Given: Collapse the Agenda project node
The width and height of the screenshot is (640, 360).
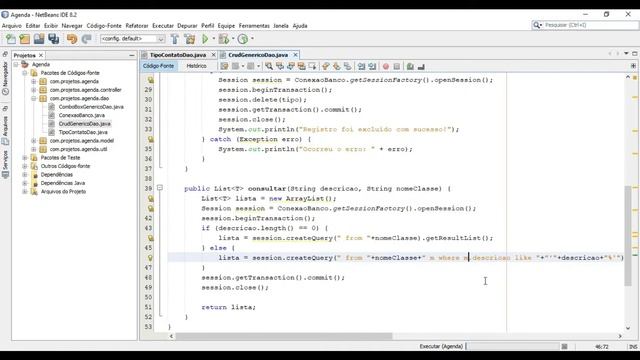Looking at the screenshot, I should [x=16, y=64].
